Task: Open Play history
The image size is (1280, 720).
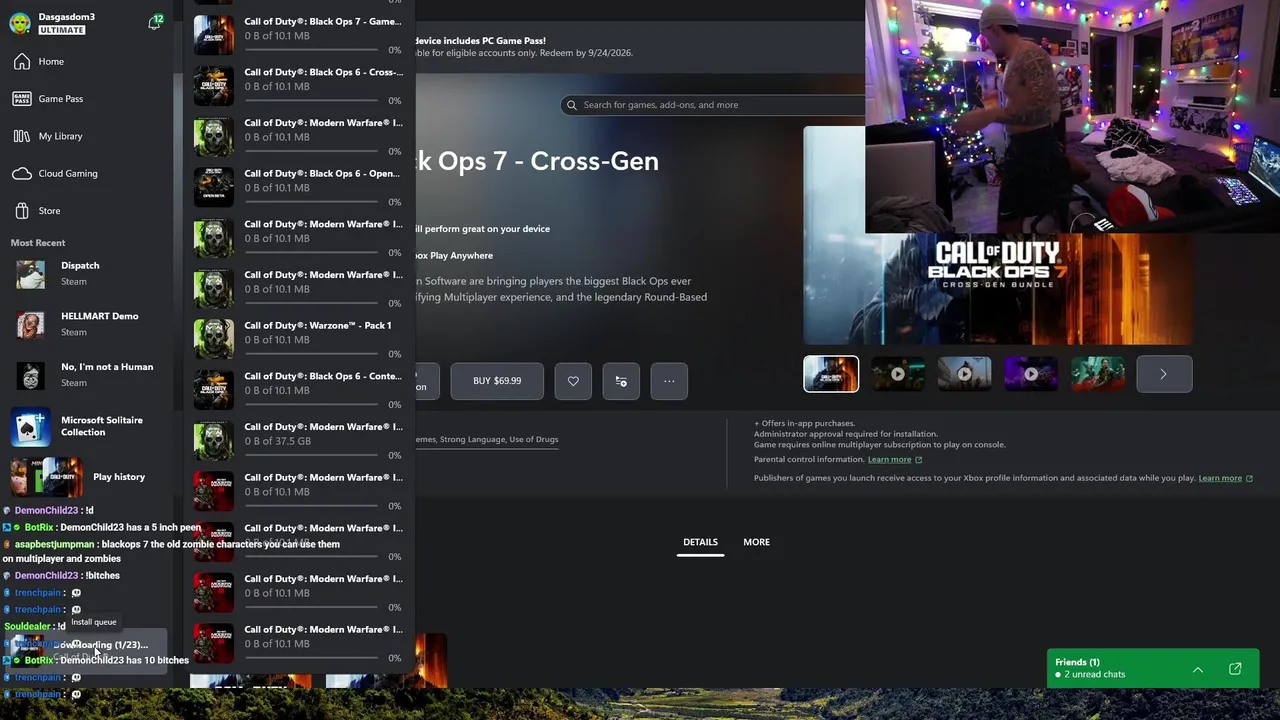Action: pyautogui.click(x=87, y=477)
